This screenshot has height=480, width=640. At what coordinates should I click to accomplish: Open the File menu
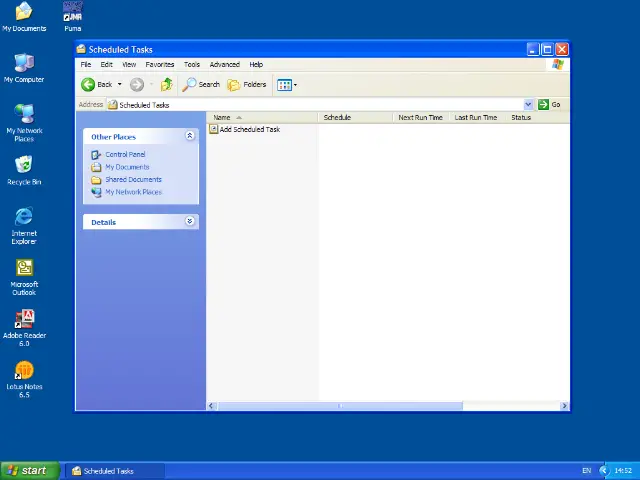click(x=86, y=64)
